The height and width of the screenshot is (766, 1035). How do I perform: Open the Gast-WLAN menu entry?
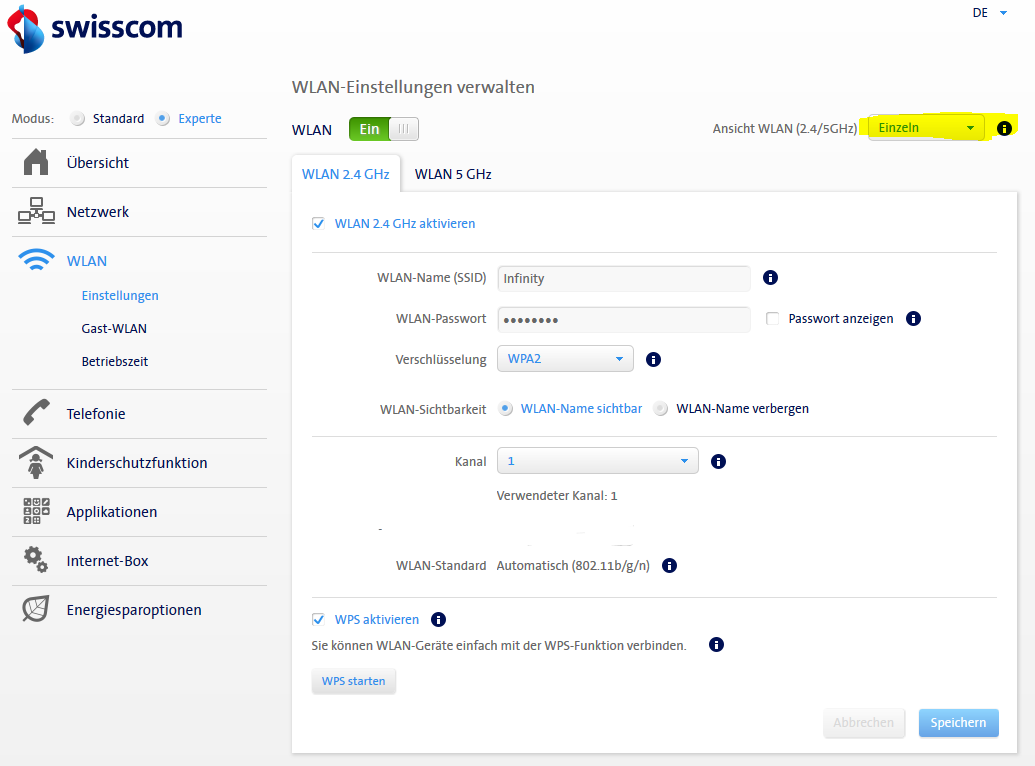pyautogui.click(x=113, y=327)
